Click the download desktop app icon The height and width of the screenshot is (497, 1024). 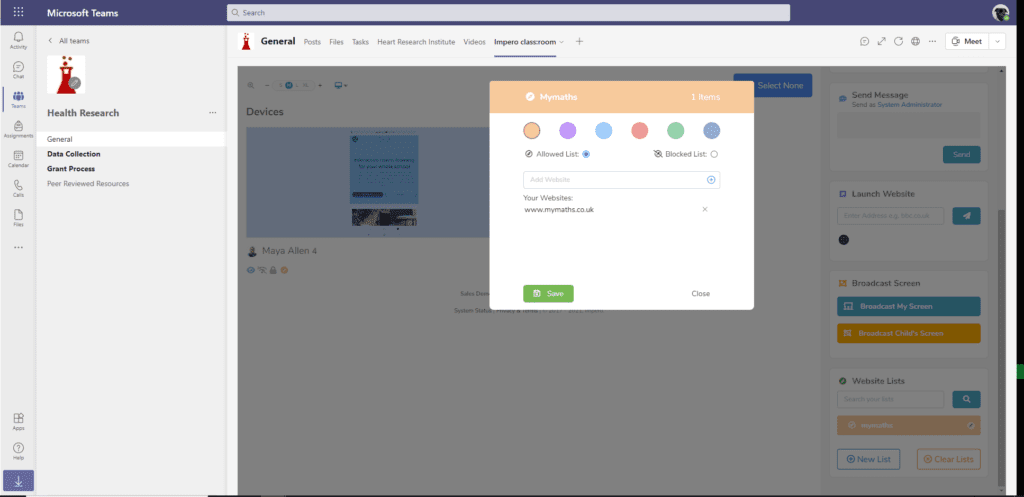coord(18,481)
